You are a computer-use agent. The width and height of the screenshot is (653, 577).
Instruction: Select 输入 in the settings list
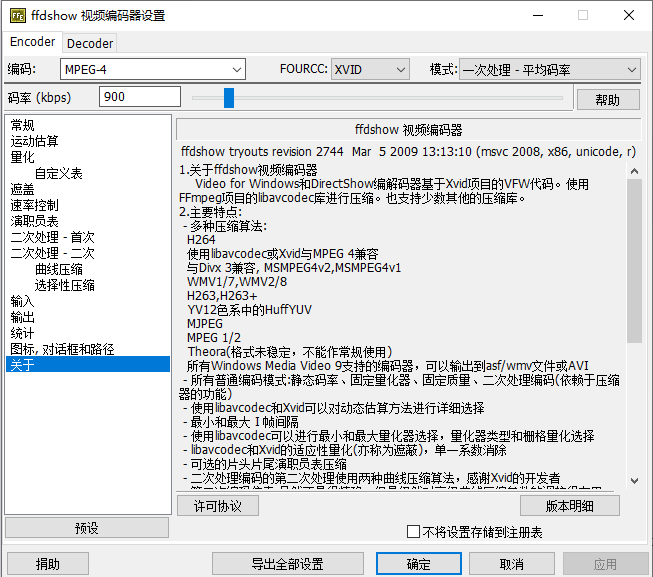coord(22,301)
